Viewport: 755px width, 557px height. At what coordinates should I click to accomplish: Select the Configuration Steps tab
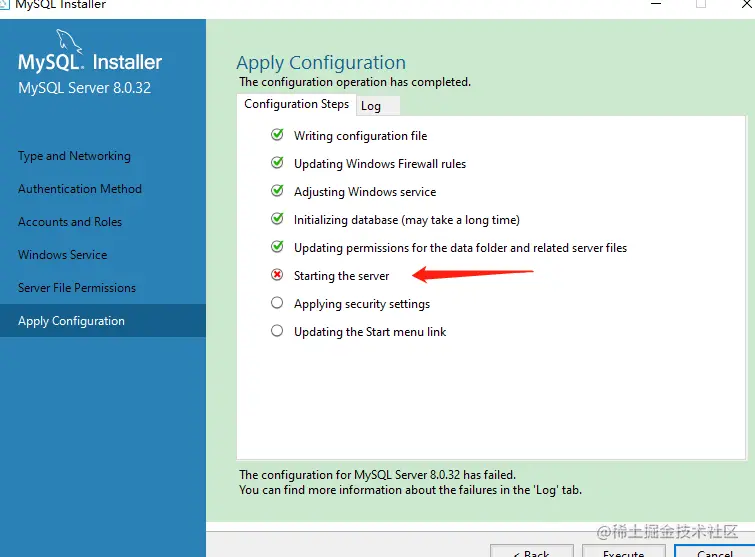coord(297,104)
